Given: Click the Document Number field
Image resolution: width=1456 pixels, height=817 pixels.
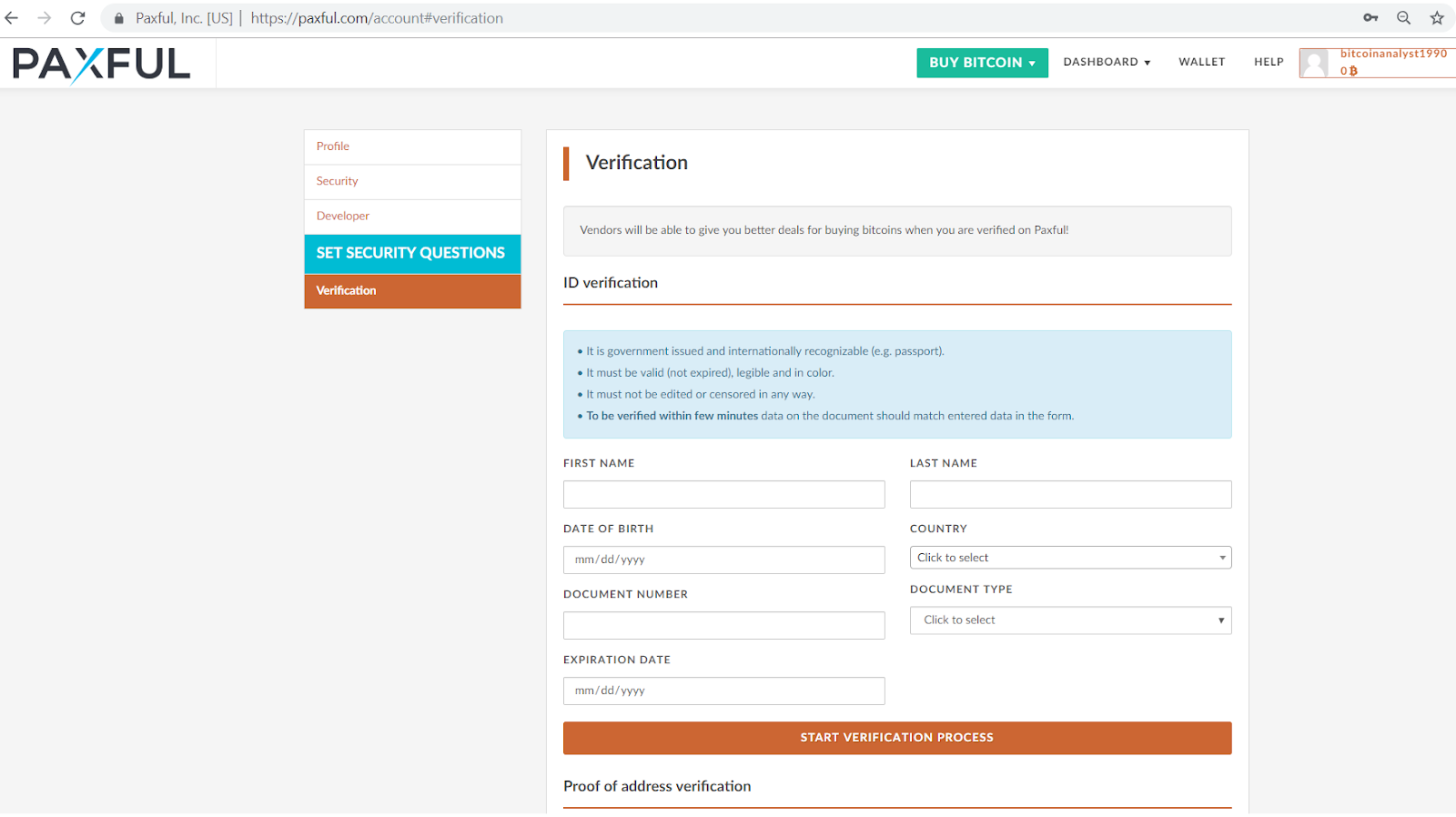Looking at the screenshot, I should 723,625.
